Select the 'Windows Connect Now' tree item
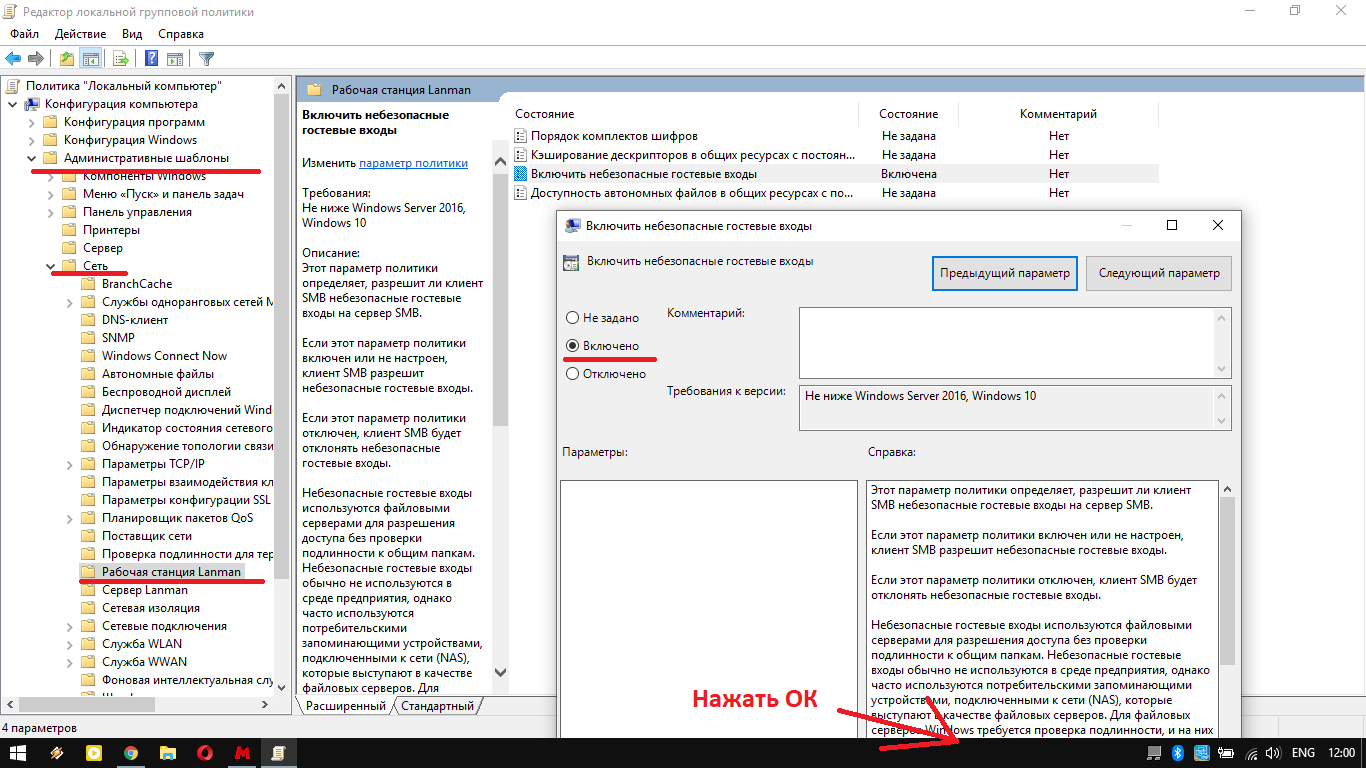Viewport: 1366px width, 768px height. click(x=164, y=356)
